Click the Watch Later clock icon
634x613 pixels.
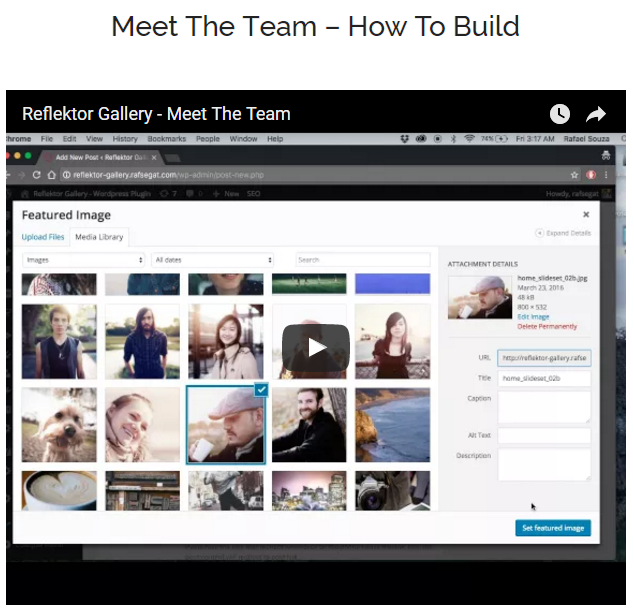pyautogui.click(x=560, y=114)
